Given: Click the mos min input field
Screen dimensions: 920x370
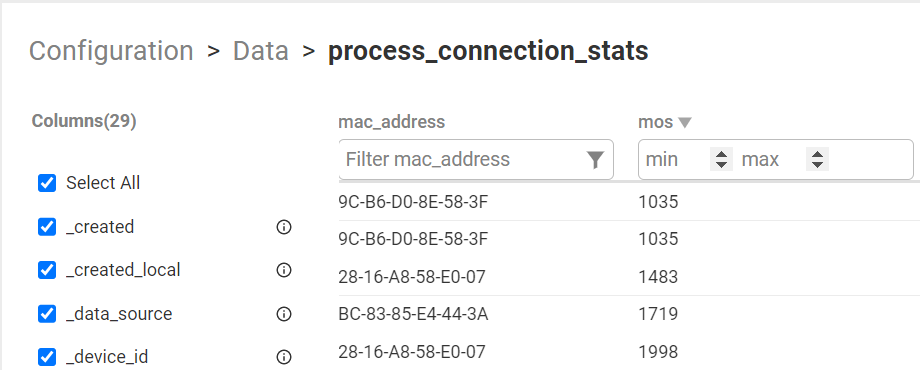Looking at the screenshot, I should point(676,159).
